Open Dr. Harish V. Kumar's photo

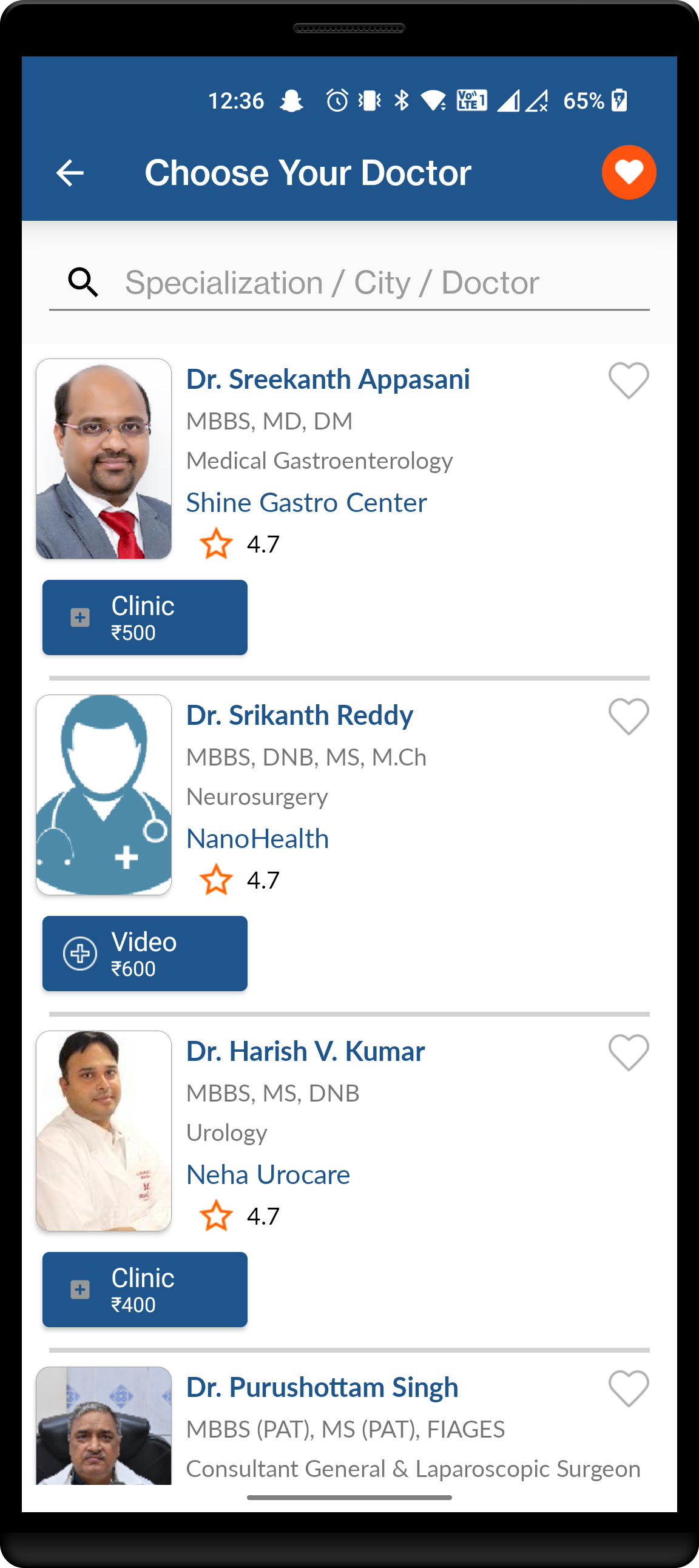click(104, 1131)
